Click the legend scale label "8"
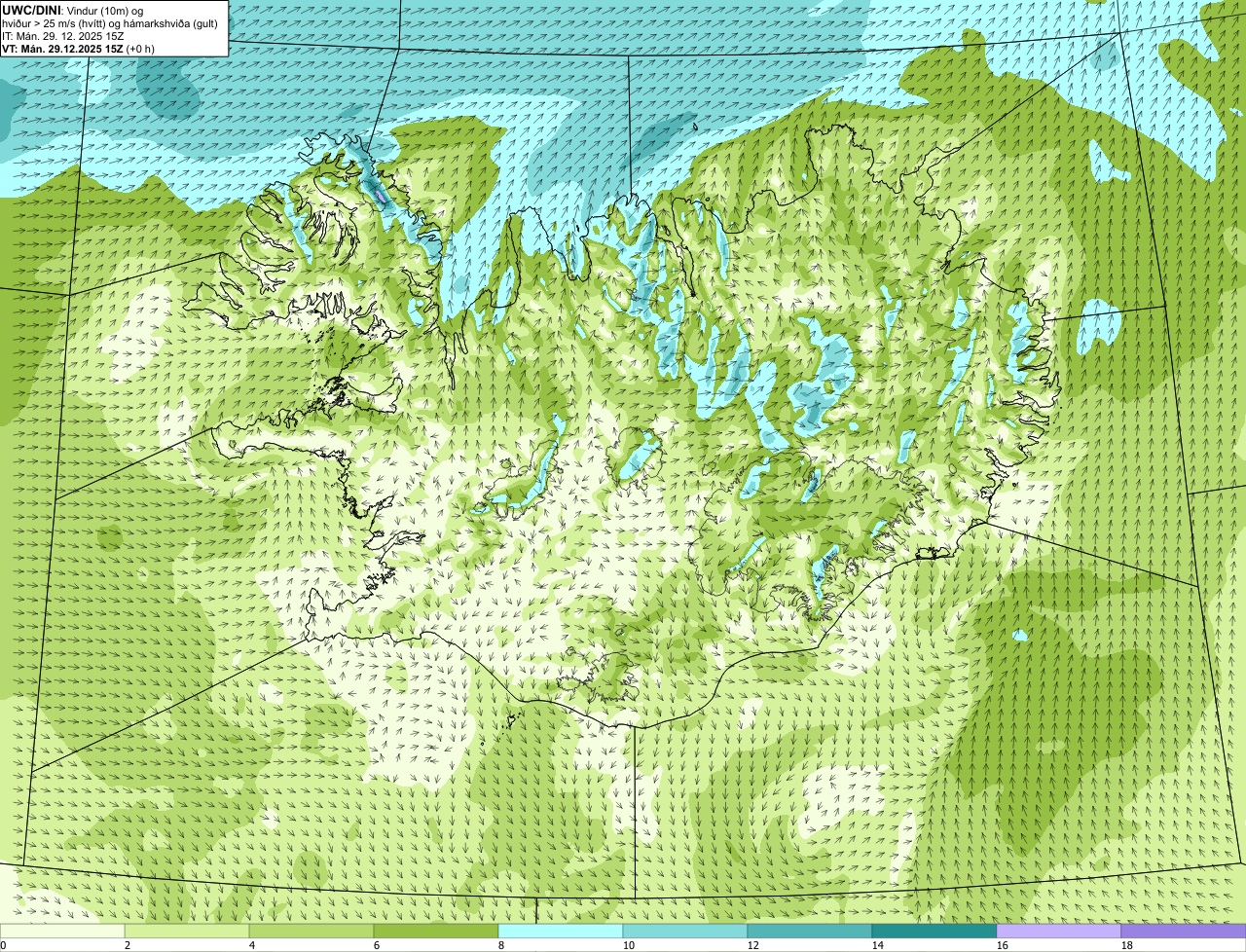 (501, 945)
